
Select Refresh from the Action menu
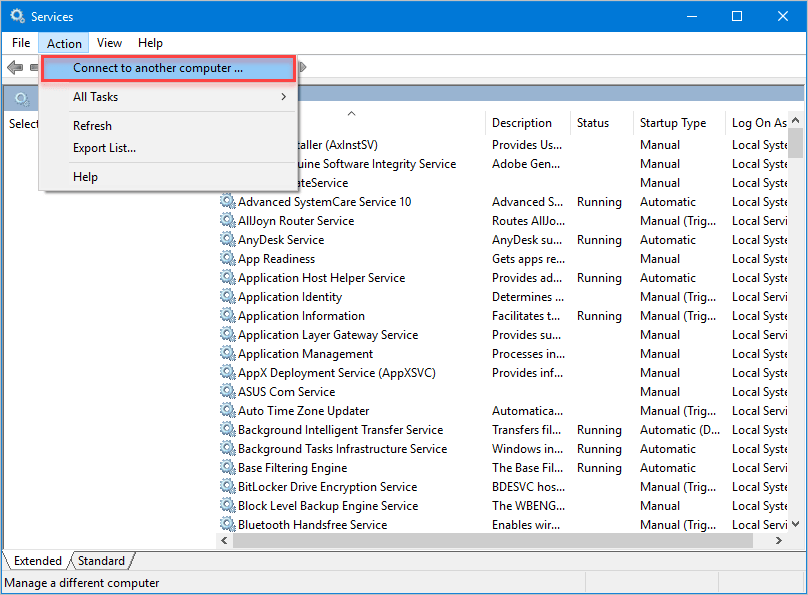92,126
